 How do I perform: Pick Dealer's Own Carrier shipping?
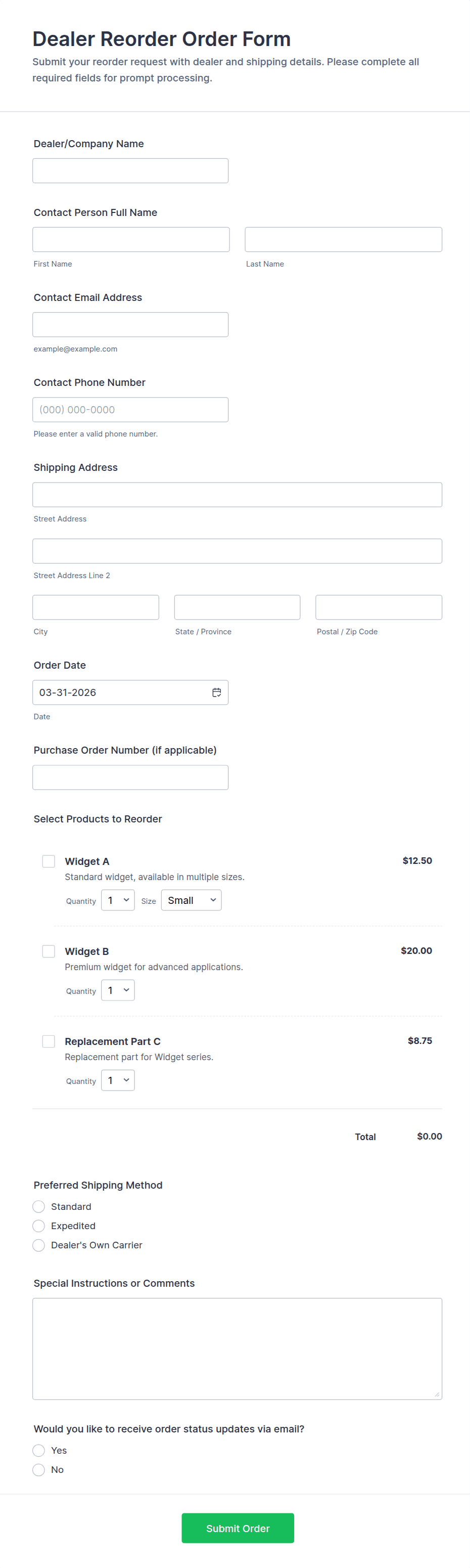pyautogui.click(x=39, y=1245)
